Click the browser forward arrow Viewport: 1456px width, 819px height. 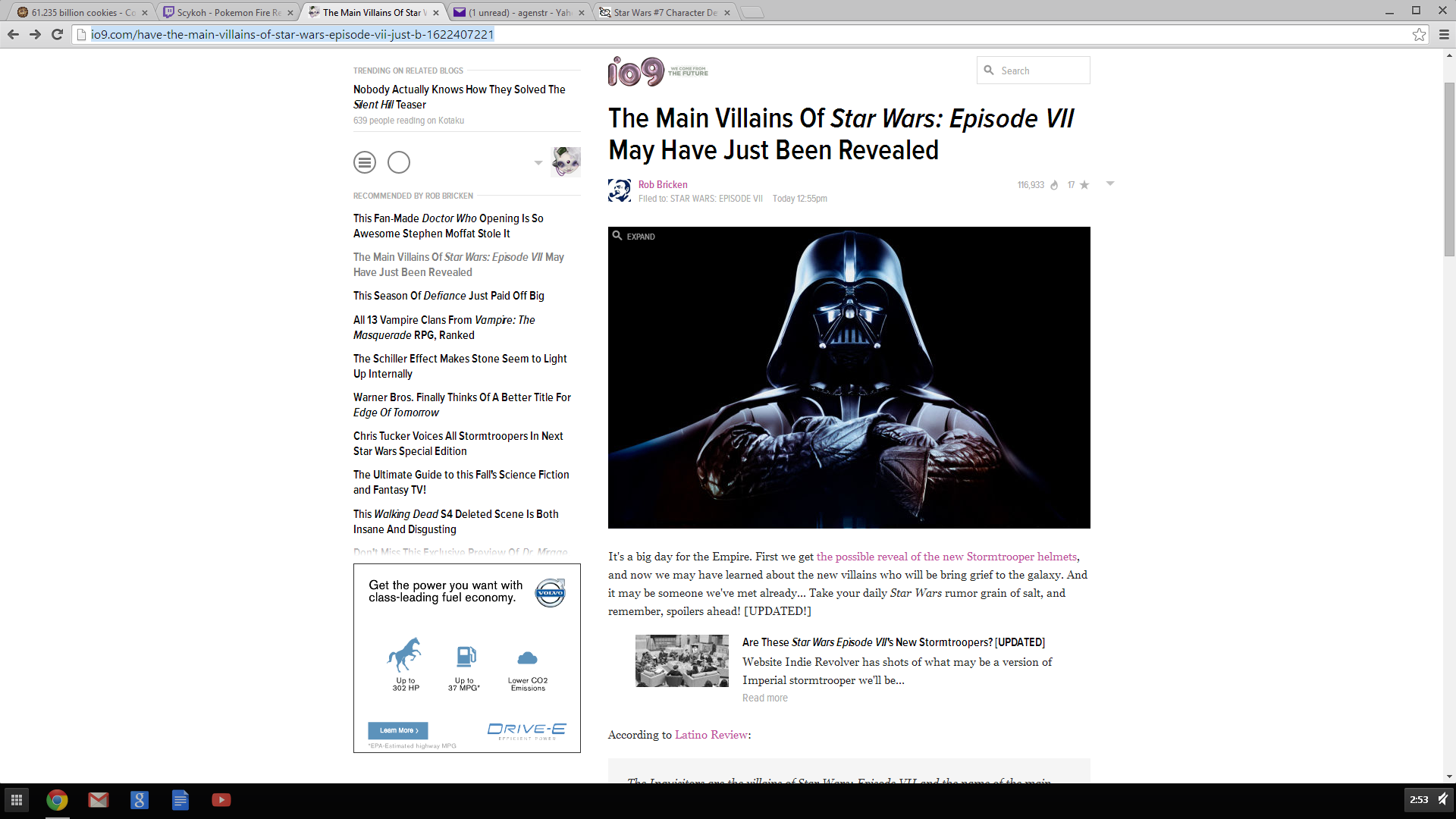coord(35,34)
